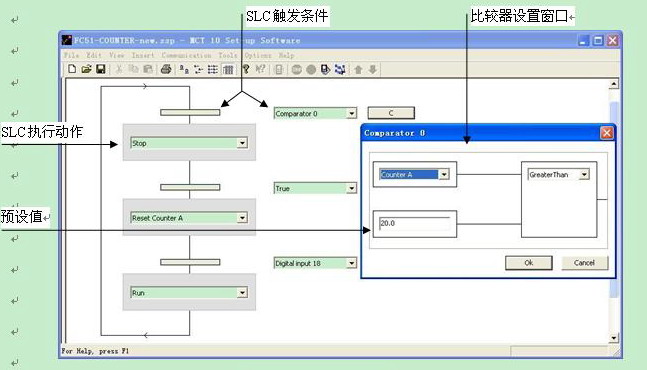The height and width of the screenshot is (370, 647).
Task: Click the Print toolbar icon
Action: 166,69
